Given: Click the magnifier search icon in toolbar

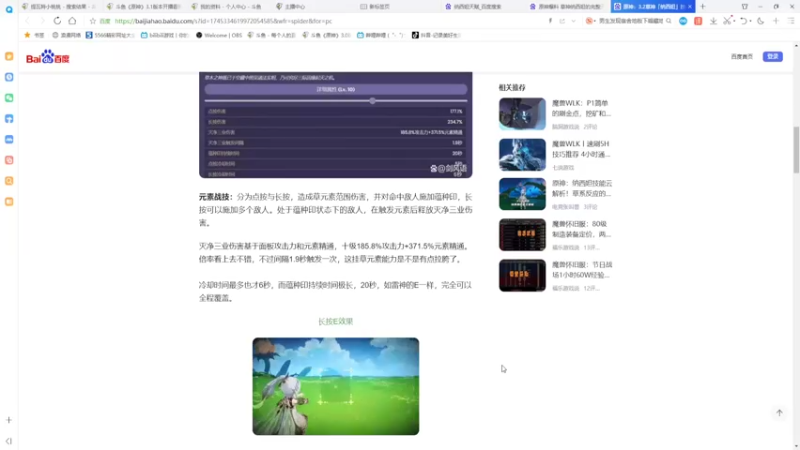Looking at the screenshot, I should coord(668,21).
